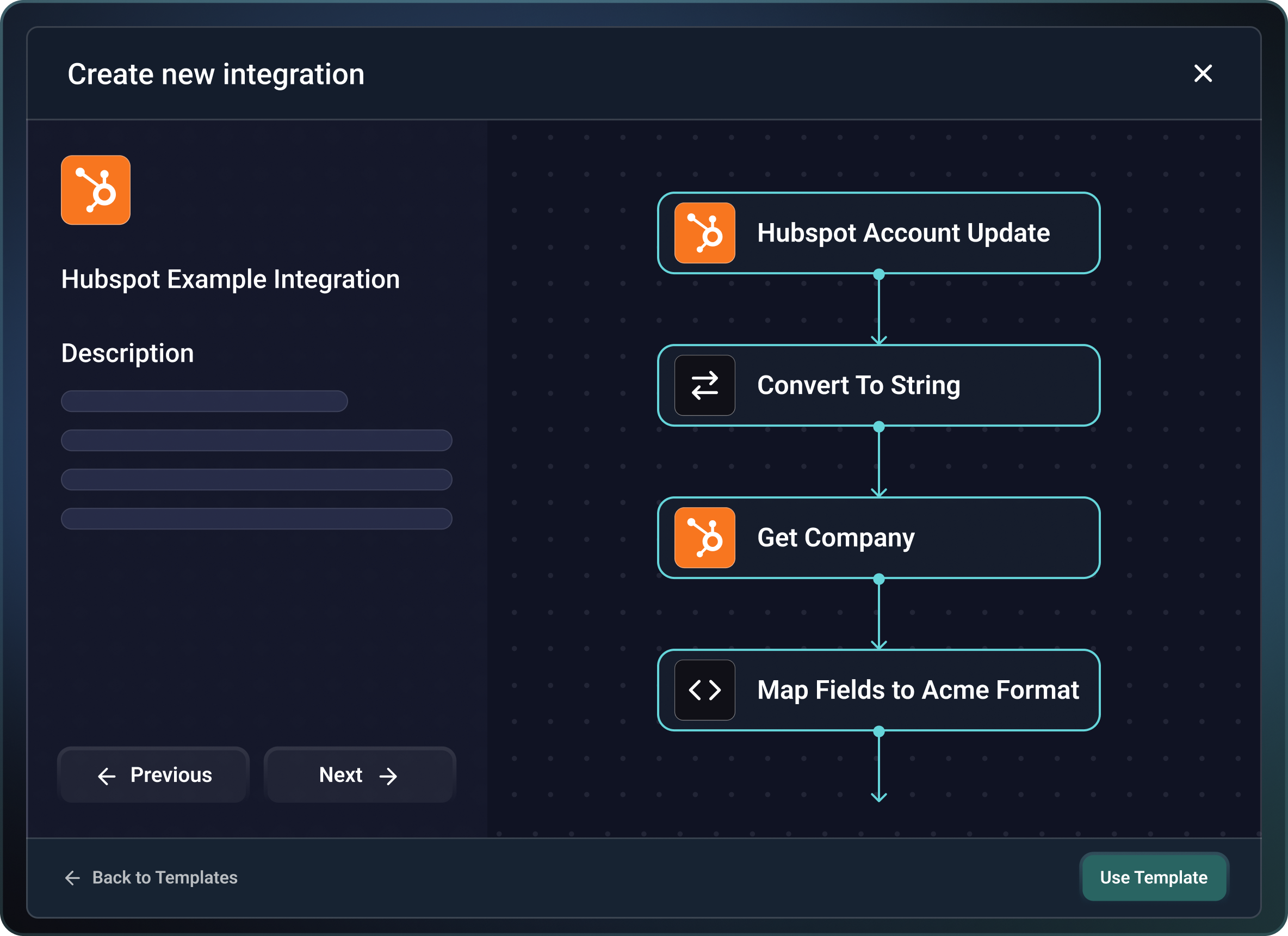Click the down arrow below Map Fields node

[x=878, y=796]
